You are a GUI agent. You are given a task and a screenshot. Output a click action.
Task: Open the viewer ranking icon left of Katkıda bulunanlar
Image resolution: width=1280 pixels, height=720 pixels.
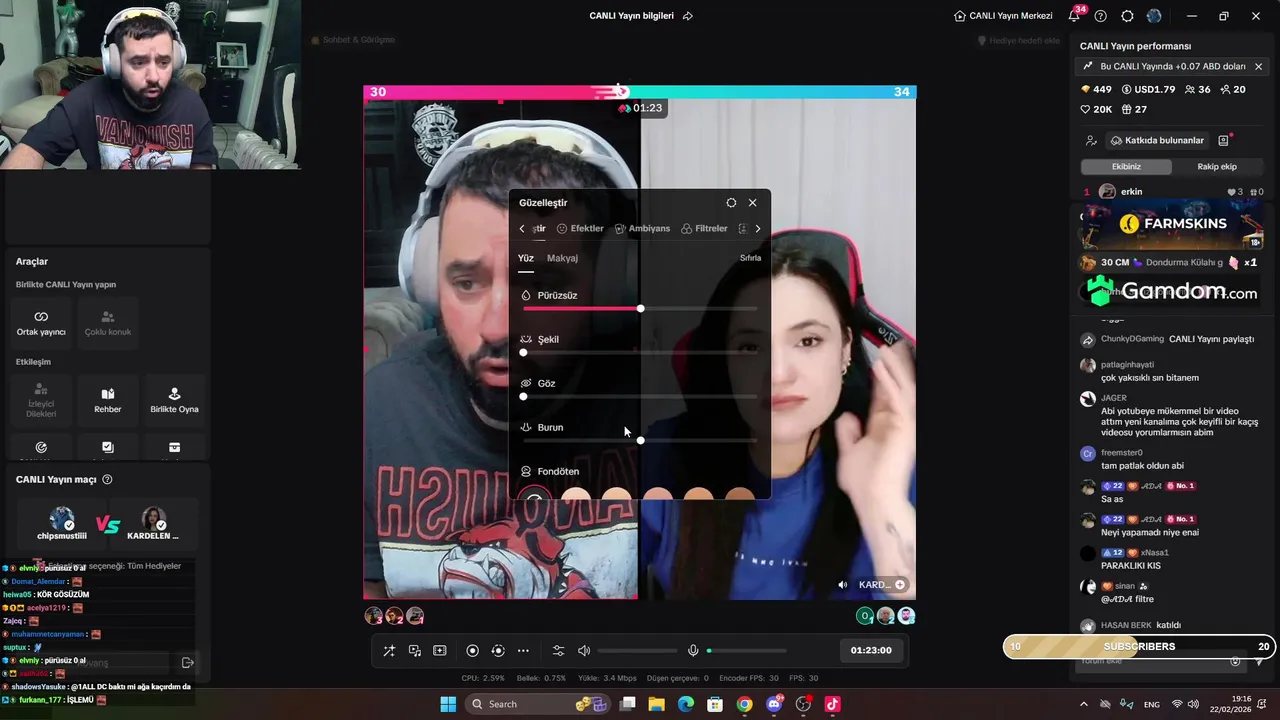(x=1091, y=140)
